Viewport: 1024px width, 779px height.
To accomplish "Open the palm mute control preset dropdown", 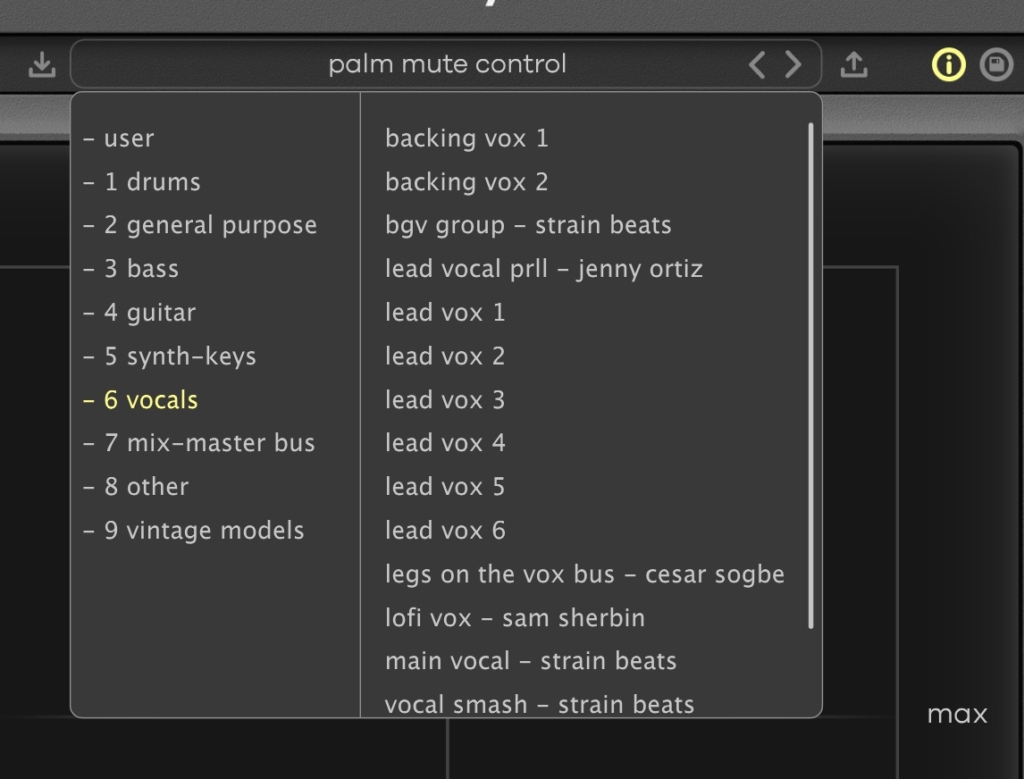I will [447, 65].
